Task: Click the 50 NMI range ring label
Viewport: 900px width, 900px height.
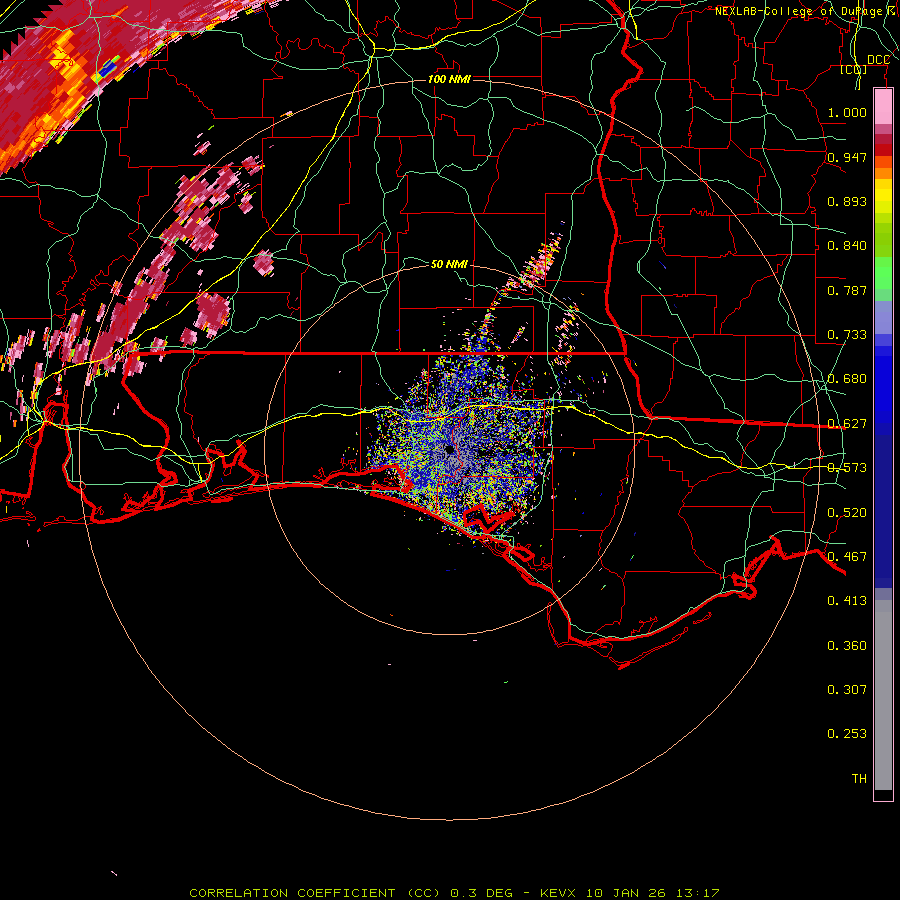Action: (x=449, y=264)
